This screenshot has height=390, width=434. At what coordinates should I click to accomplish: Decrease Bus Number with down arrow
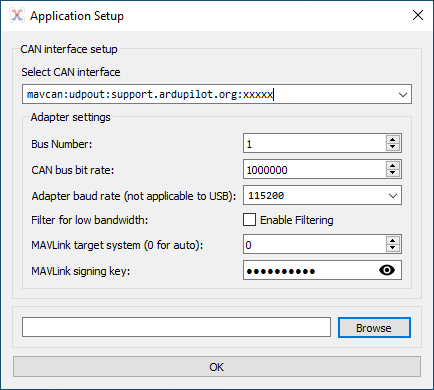pos(393,147)
